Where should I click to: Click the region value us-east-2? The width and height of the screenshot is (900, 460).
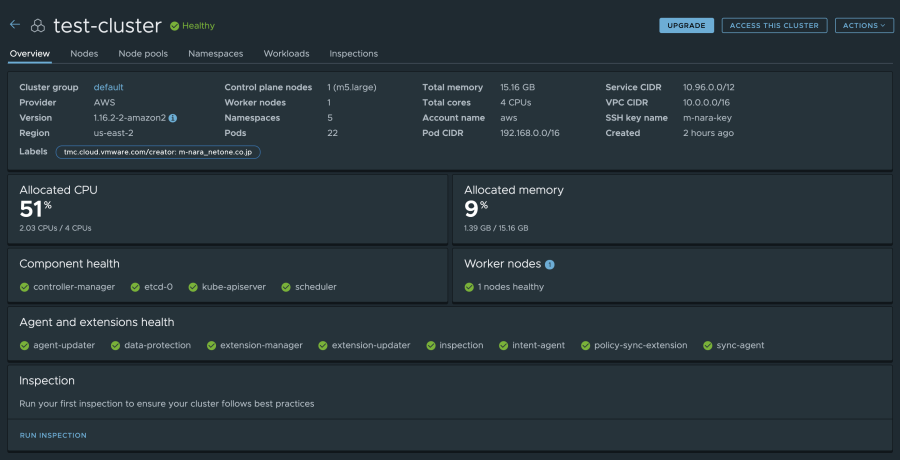(114, 133)
